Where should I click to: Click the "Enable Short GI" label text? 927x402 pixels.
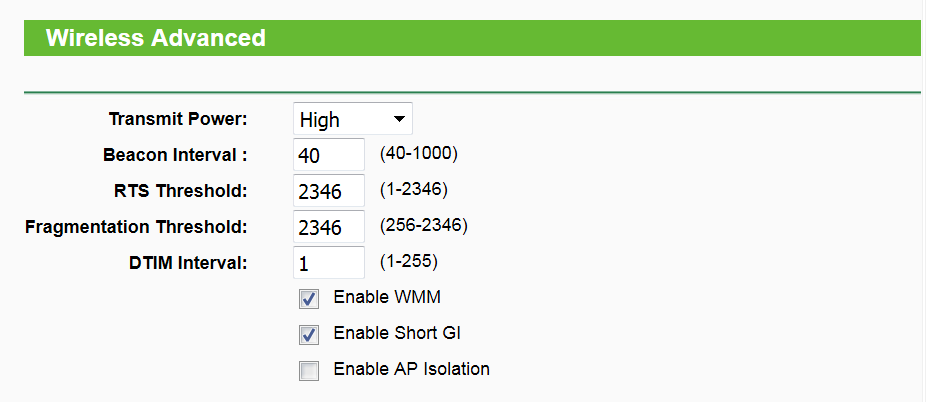click(x=397, y=333)
